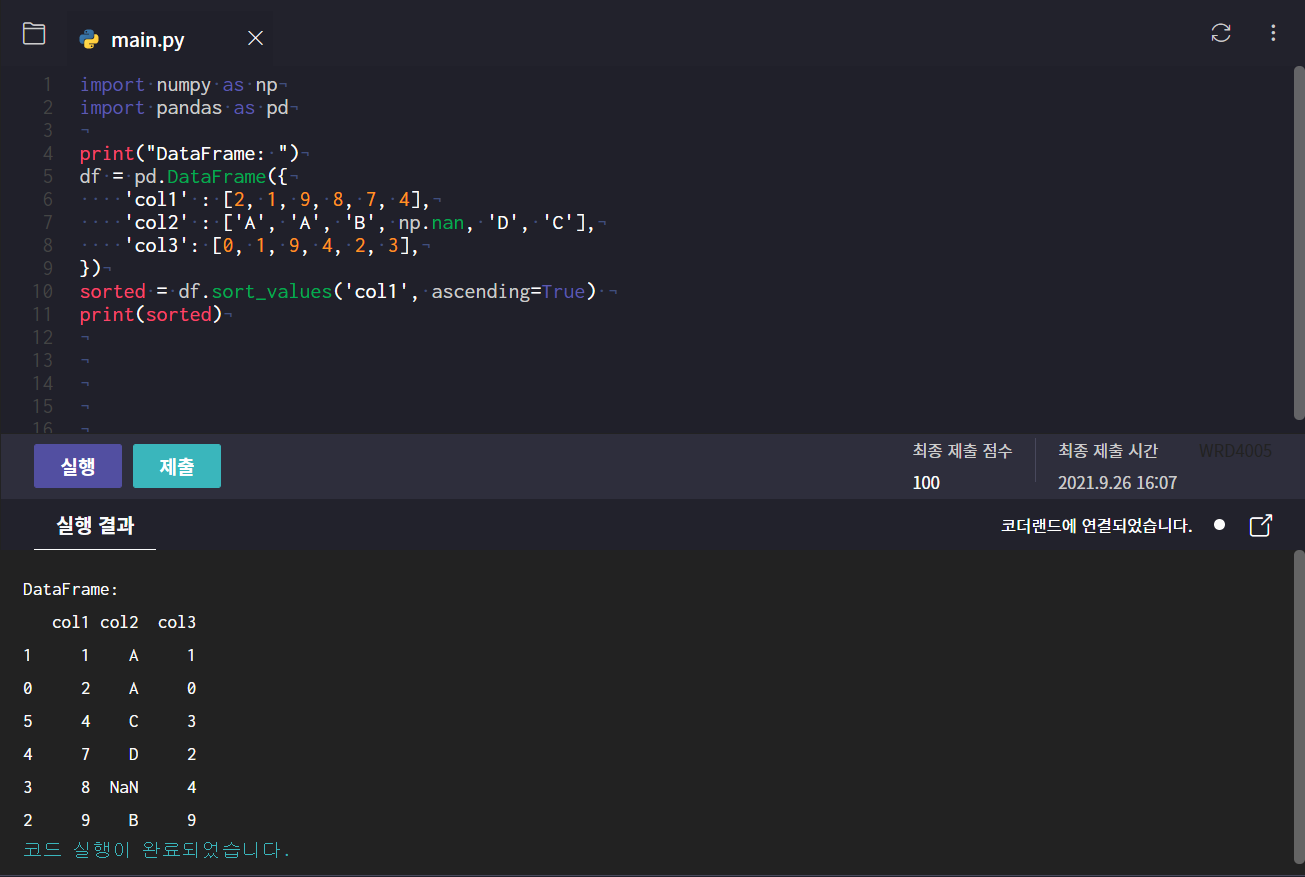Click the NaN value in output table
The height and width of the screenshot is (877, 1305).
click(124, 788)
